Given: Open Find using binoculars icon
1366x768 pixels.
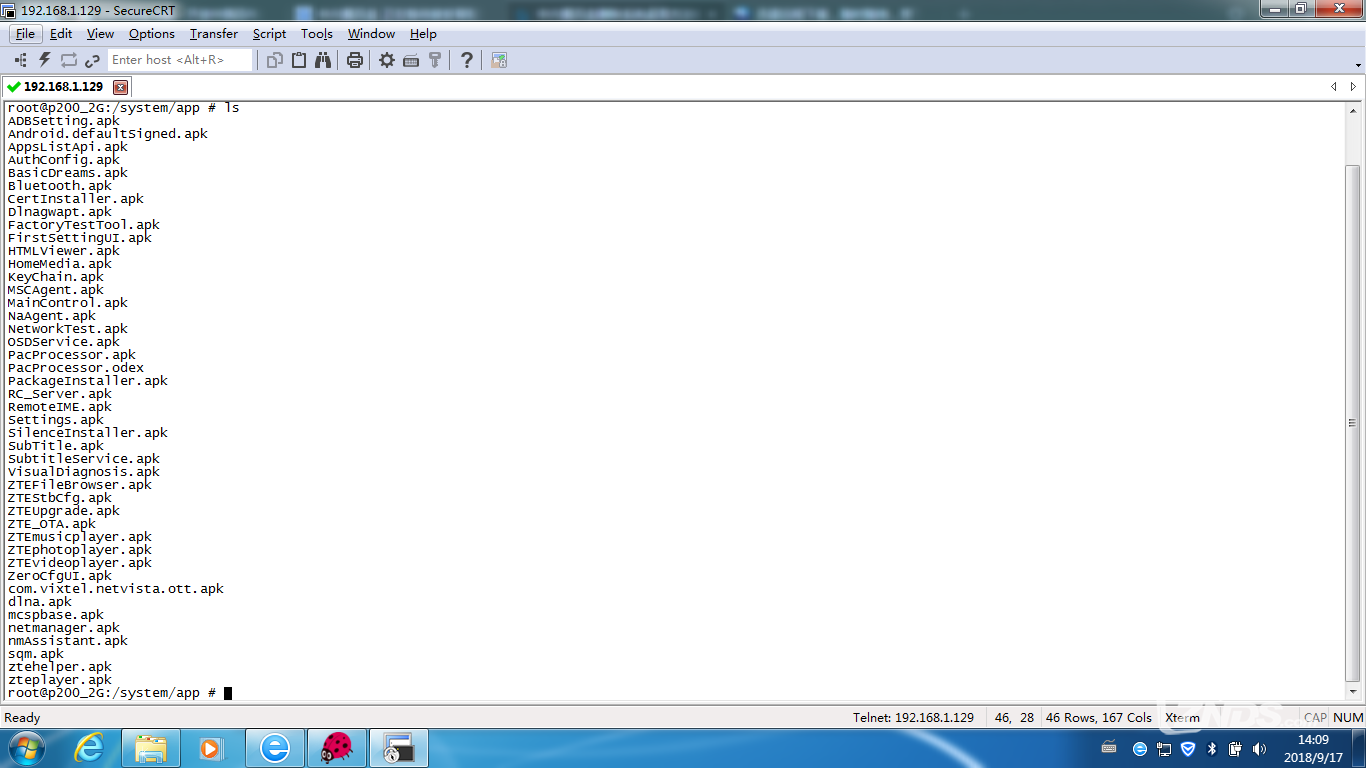Looking at the screenshot, I should pos(323,60).
